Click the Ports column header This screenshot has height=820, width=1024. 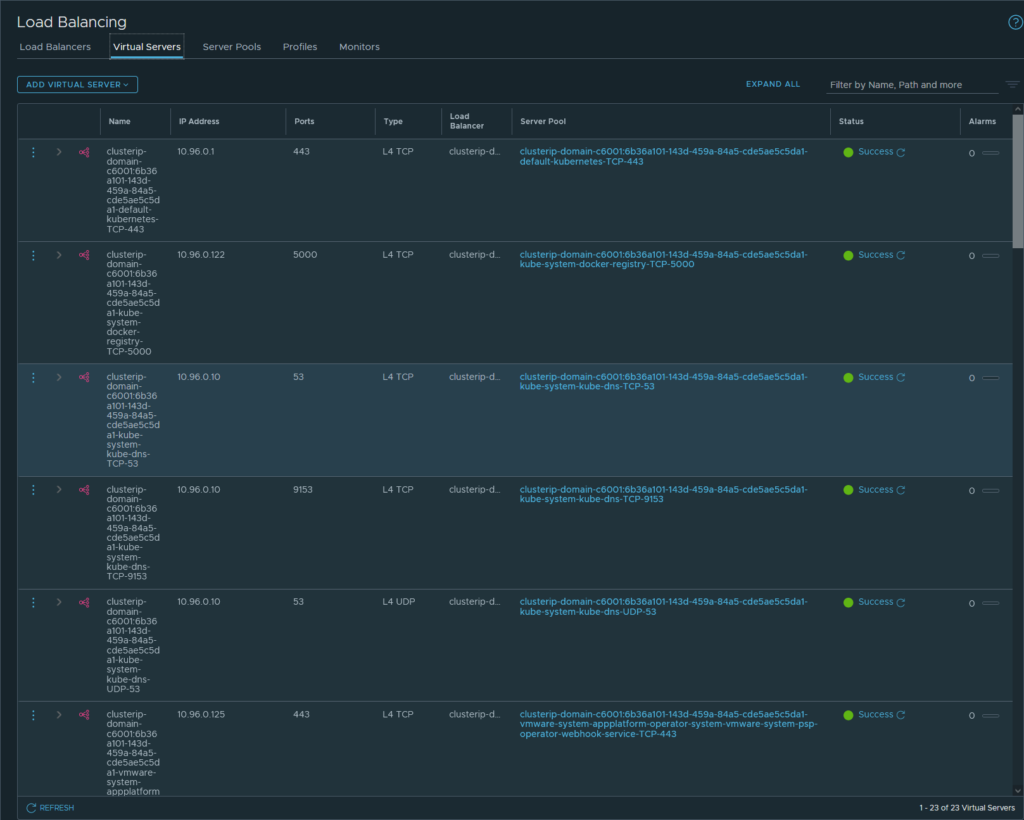coord(304,121)
